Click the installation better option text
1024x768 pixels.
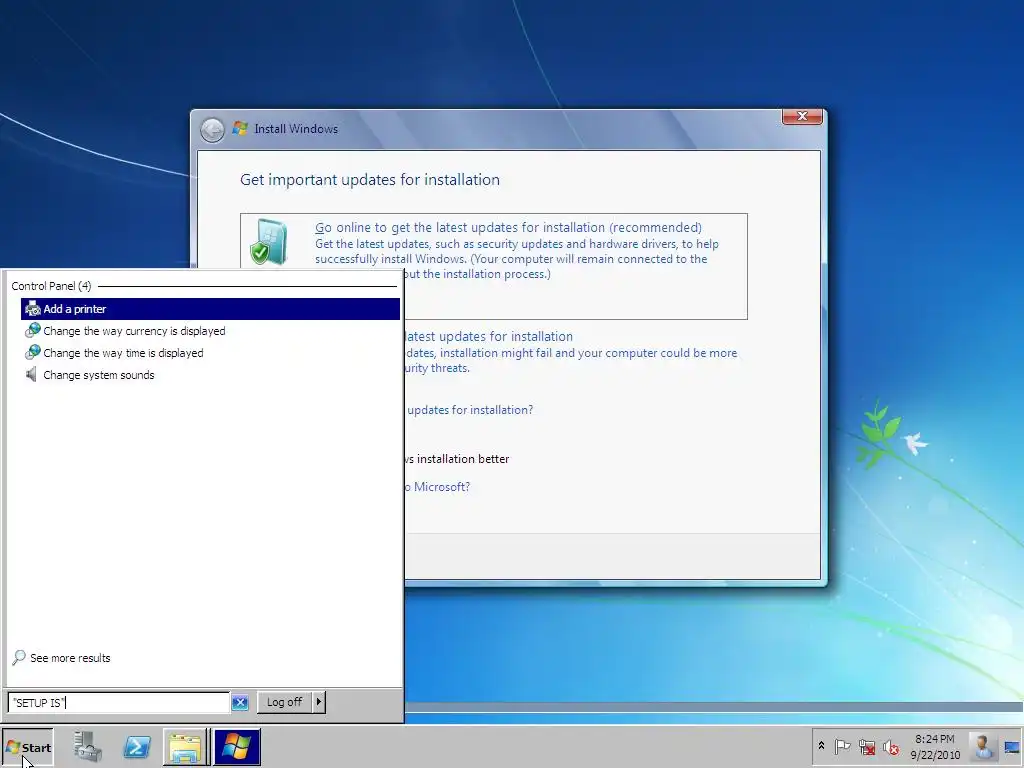pyautogui.click(x=456, y=459)
